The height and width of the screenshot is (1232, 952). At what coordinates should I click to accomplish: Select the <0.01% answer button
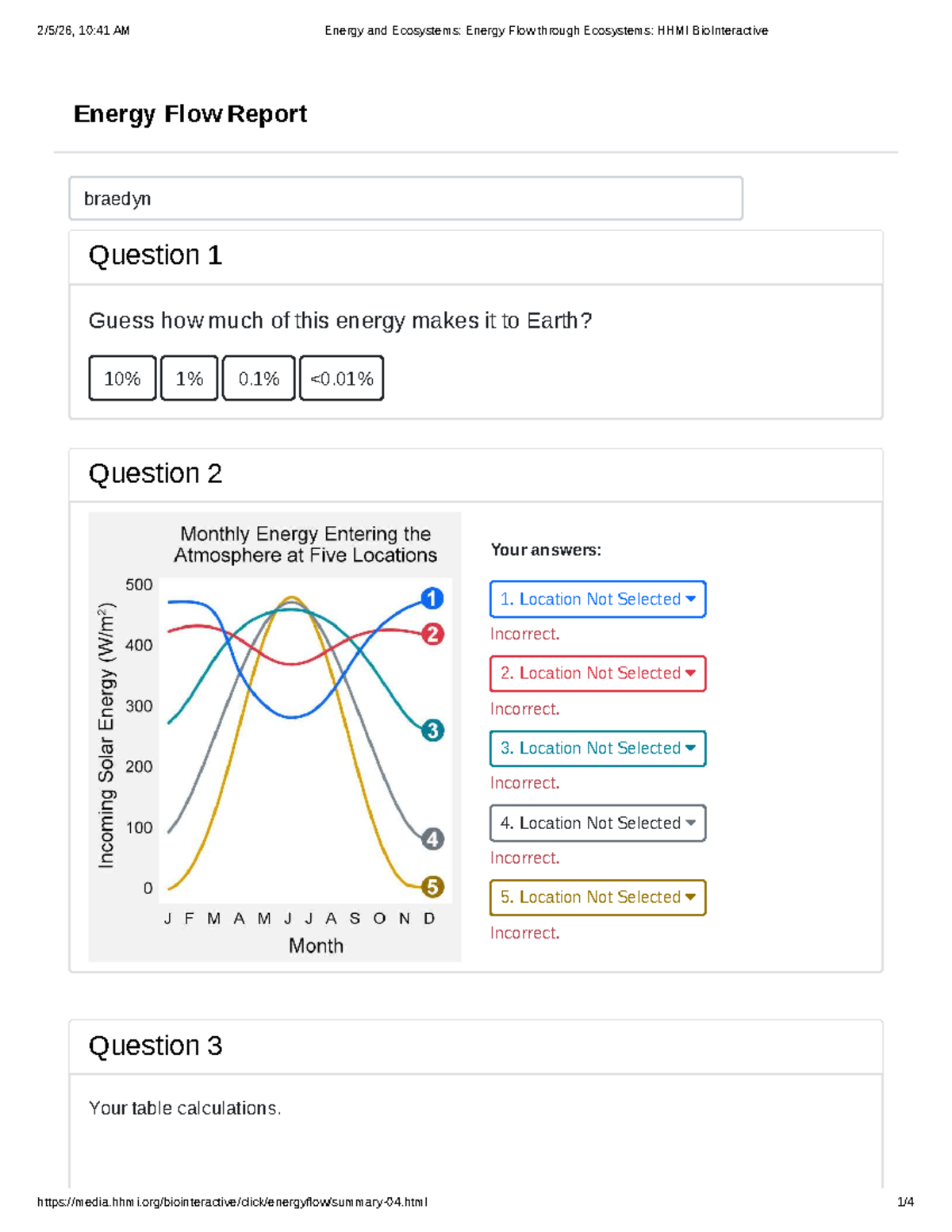click(342, 378)
